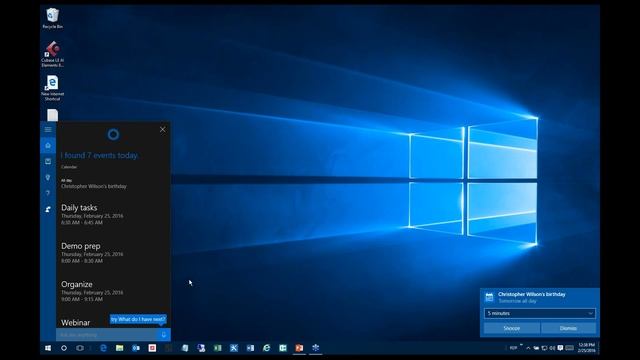Open File Explorer from taskbar
This screenshot has width=640, height=360.
(120, 348)
